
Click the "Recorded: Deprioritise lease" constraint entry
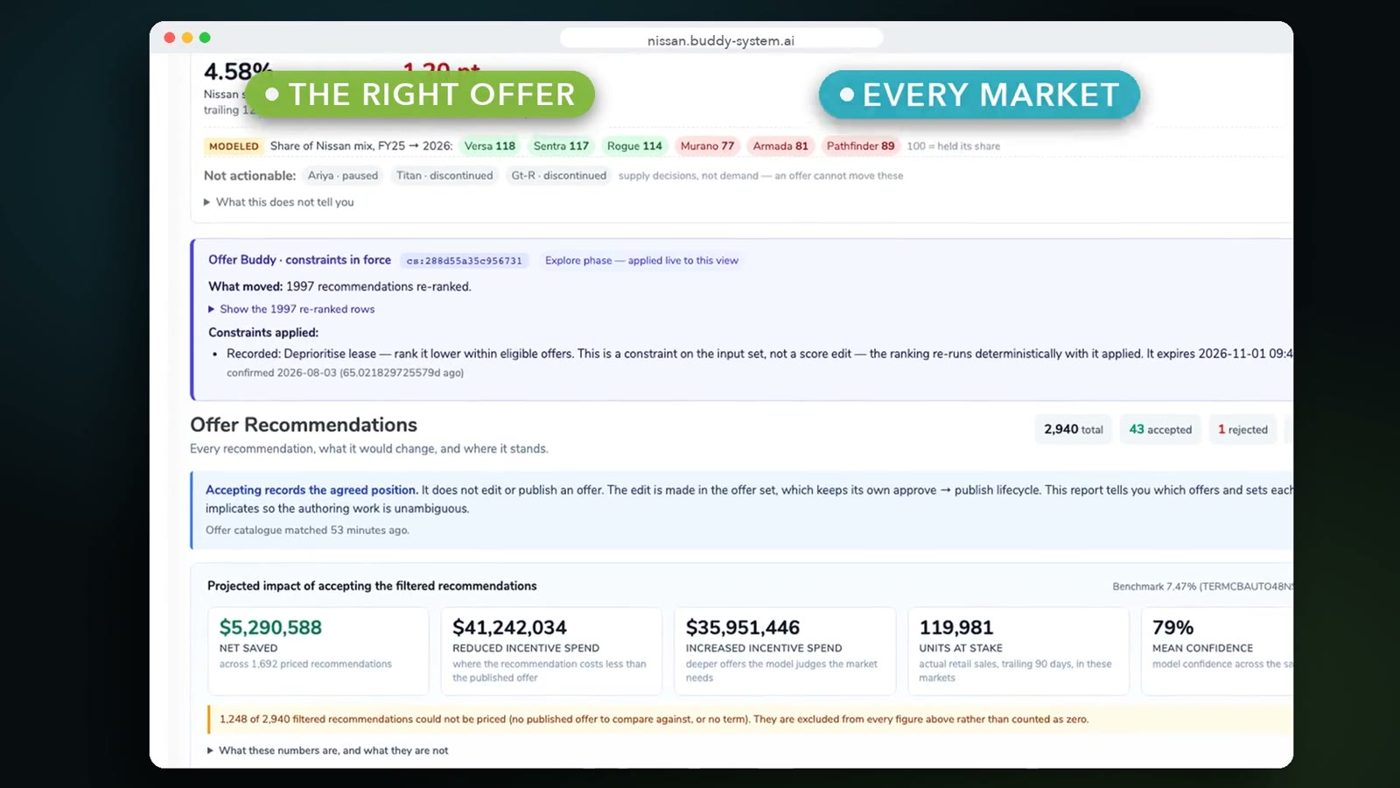[759, 354]
